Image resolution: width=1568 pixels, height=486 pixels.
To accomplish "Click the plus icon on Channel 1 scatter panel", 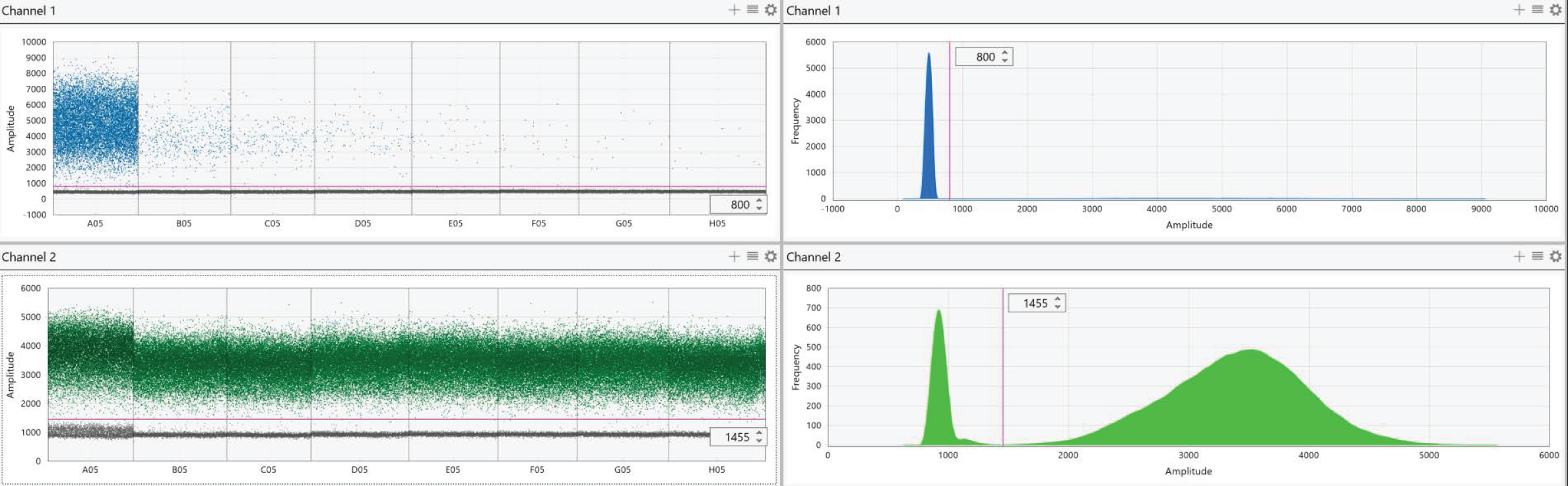I will pyautogui.click(x=734, y=10).
